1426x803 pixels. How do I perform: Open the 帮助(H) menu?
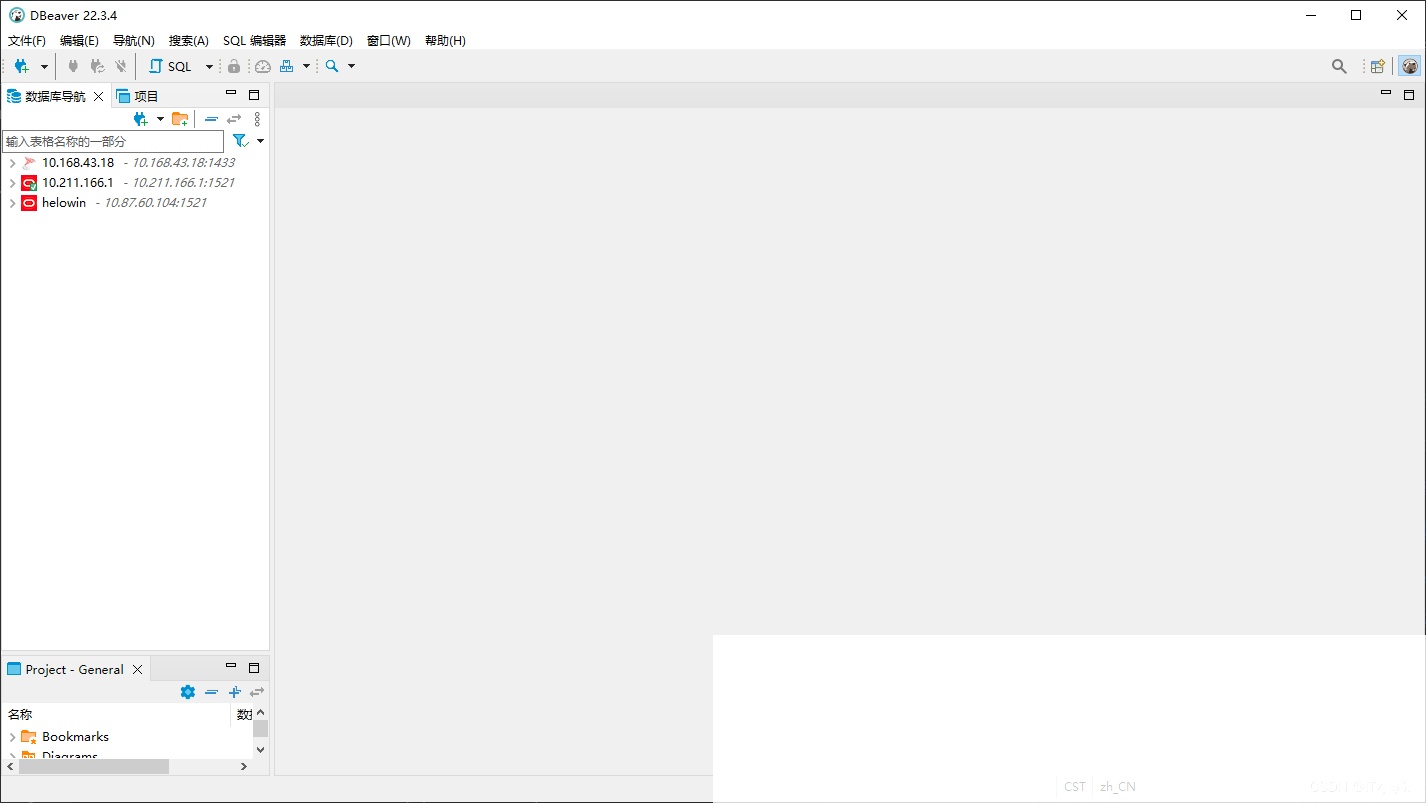click(445, 41)
